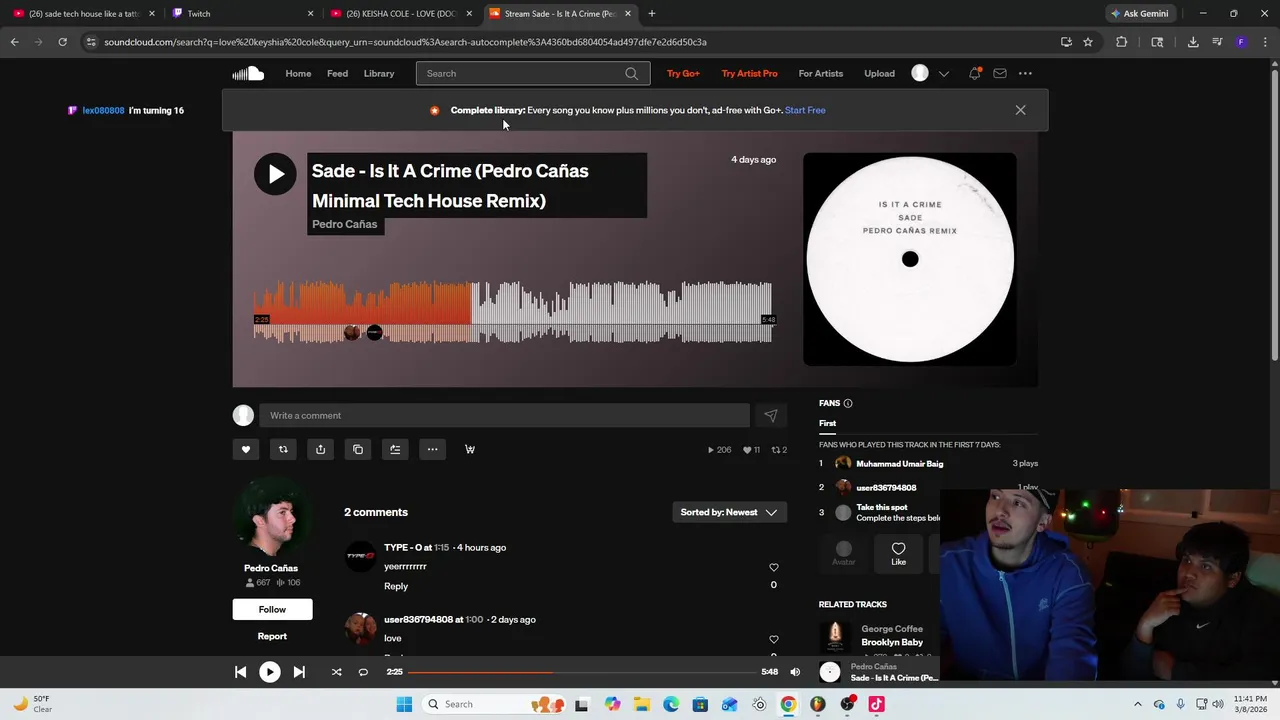
Task: Skip to next track in player bar
Action: click(x=299, y=672)
